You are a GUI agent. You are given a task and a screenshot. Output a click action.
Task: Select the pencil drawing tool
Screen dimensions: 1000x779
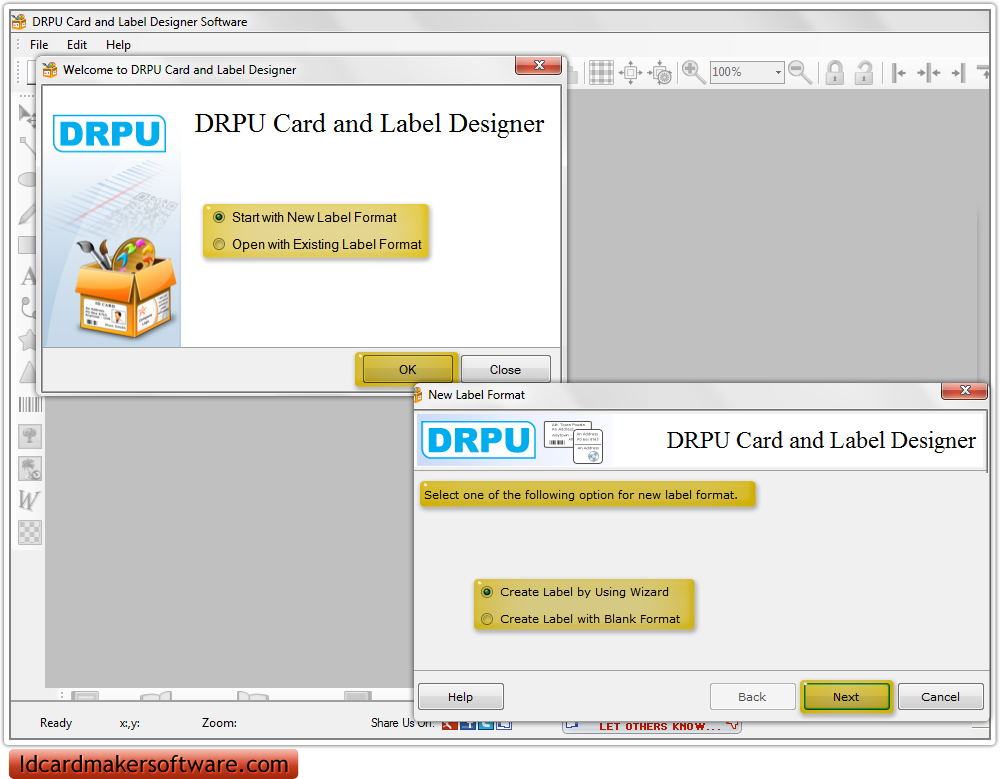[x=26, y=213]
